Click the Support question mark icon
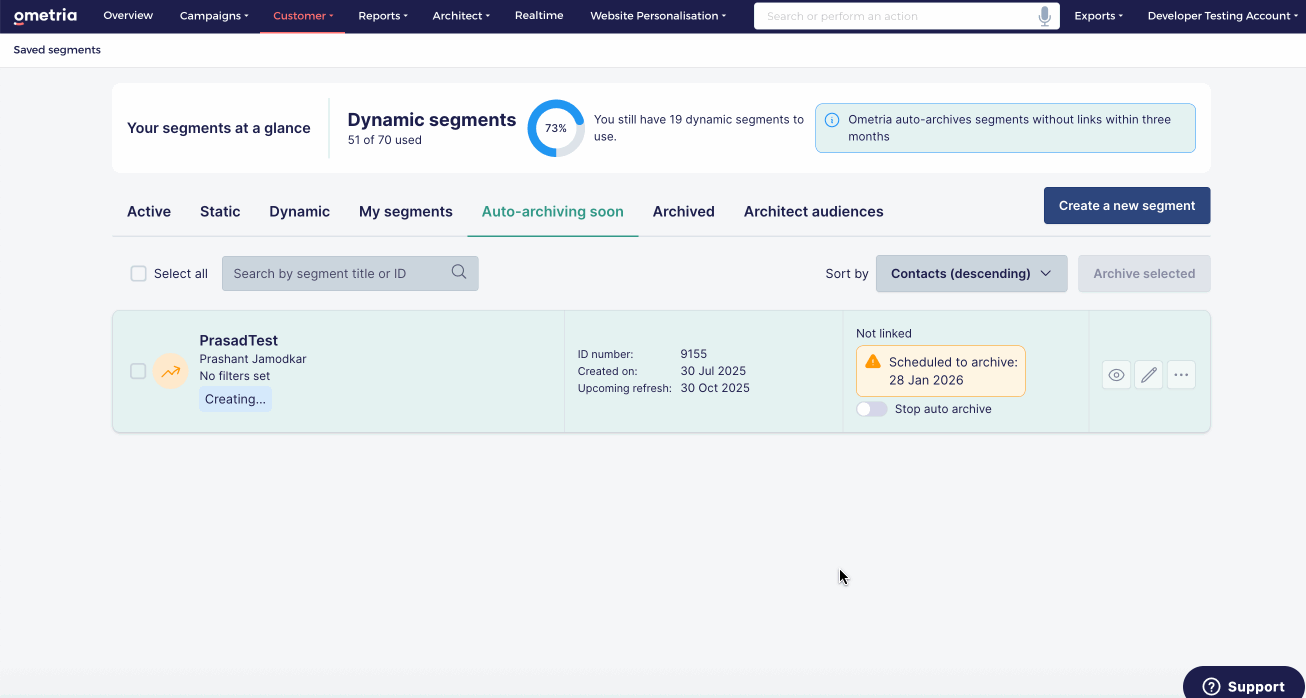Viewport: 1306px width, 698px height. click(x=1211, y=686)
